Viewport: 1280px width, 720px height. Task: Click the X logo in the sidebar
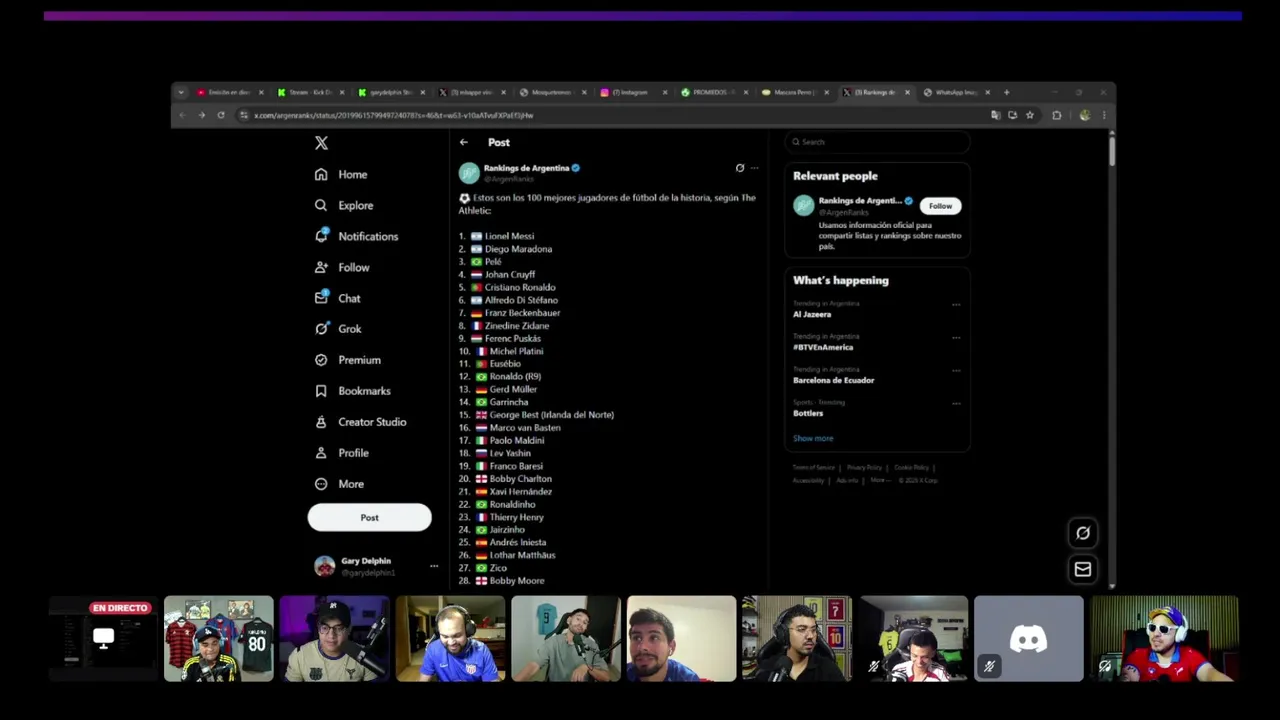click(321, 143)
